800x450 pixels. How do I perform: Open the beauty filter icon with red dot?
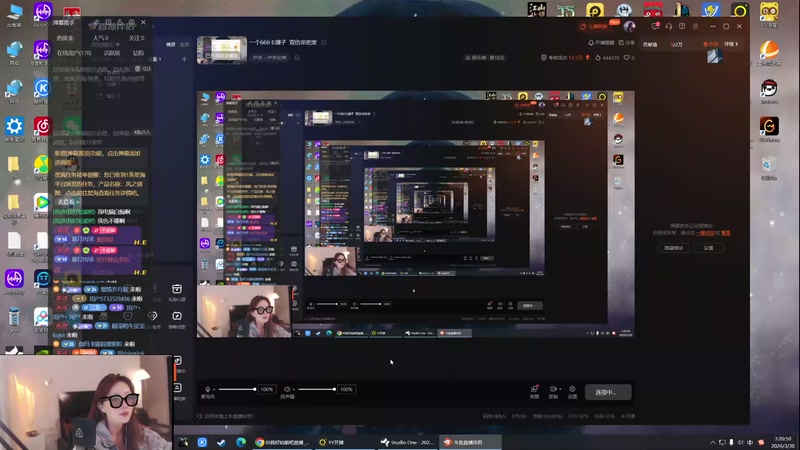[534, 389]
